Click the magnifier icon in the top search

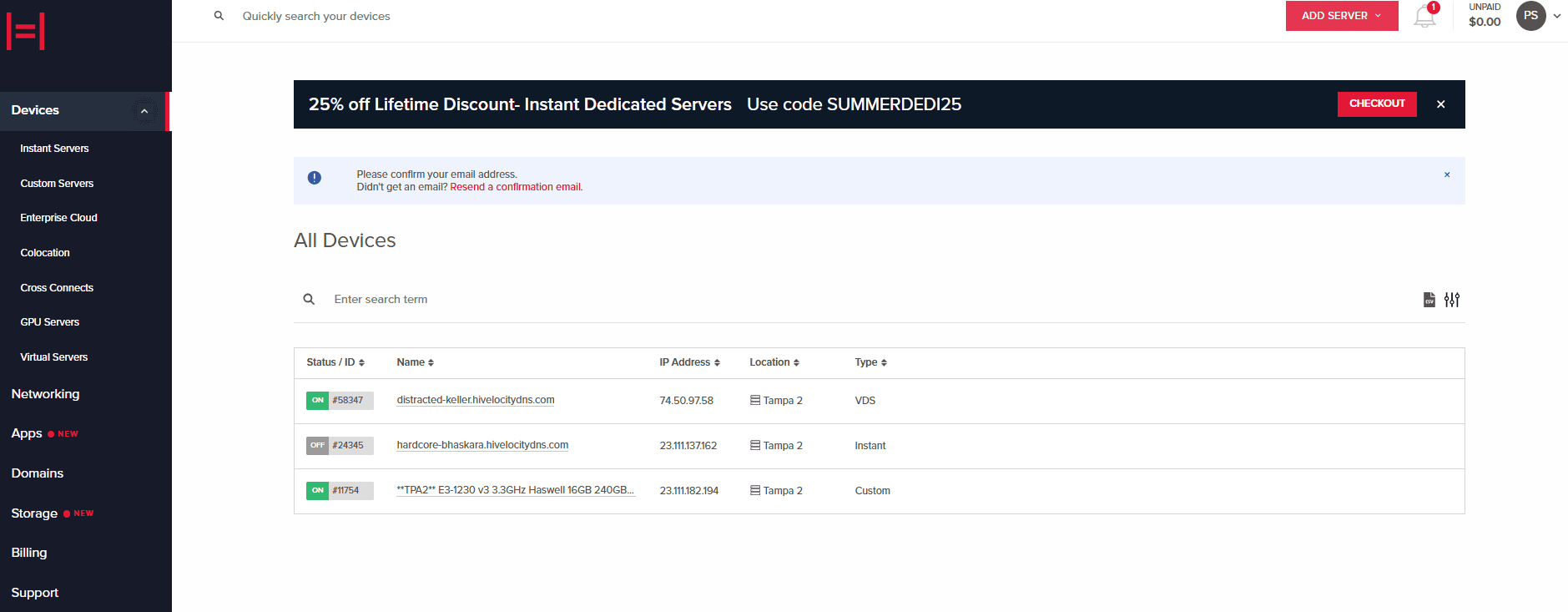click(219, 16)
